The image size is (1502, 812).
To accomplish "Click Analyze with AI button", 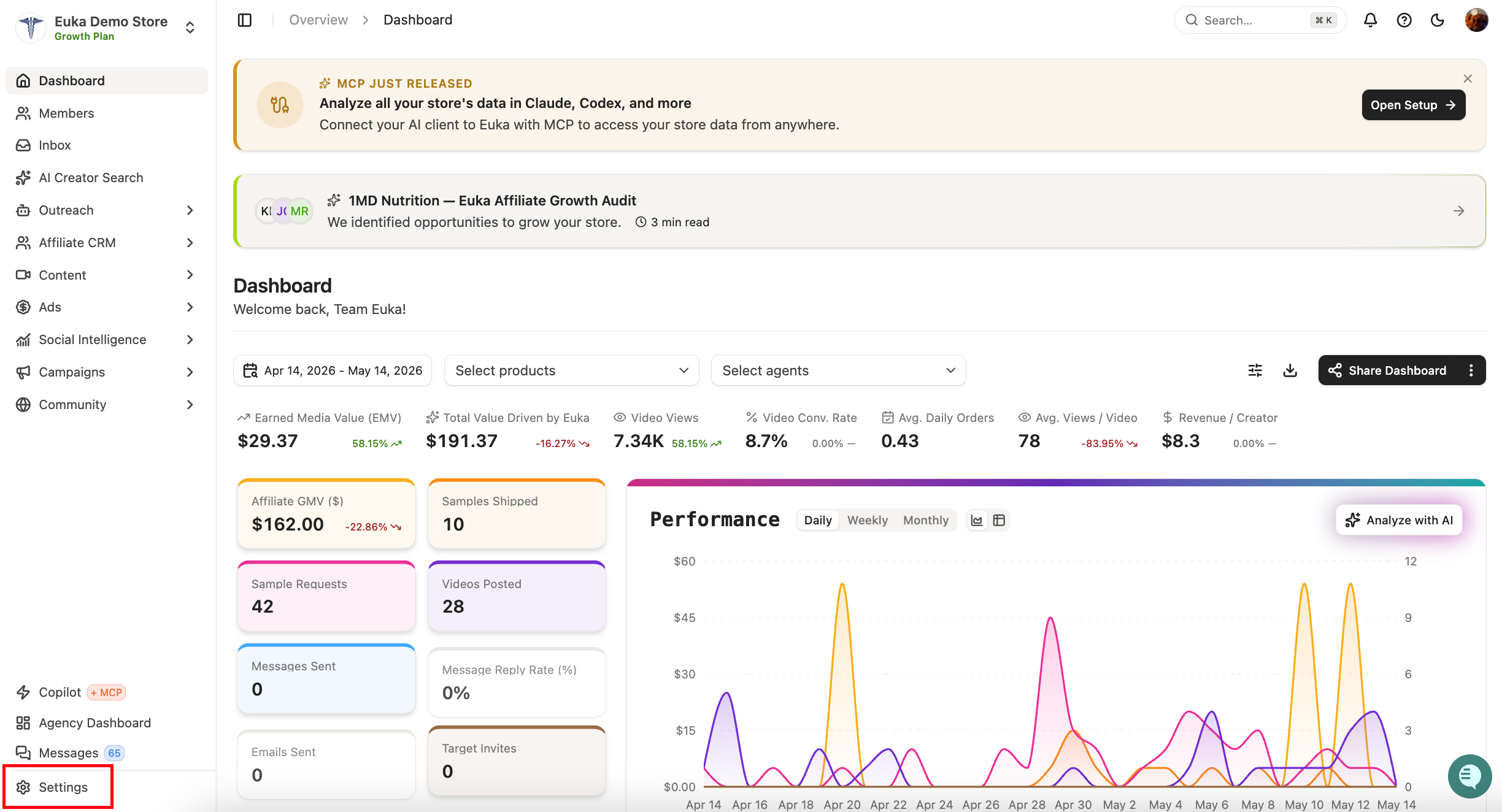I will (1399, 520).
